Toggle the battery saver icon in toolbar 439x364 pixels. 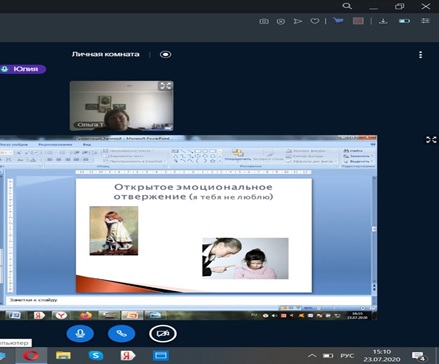(x=404, y=21)
